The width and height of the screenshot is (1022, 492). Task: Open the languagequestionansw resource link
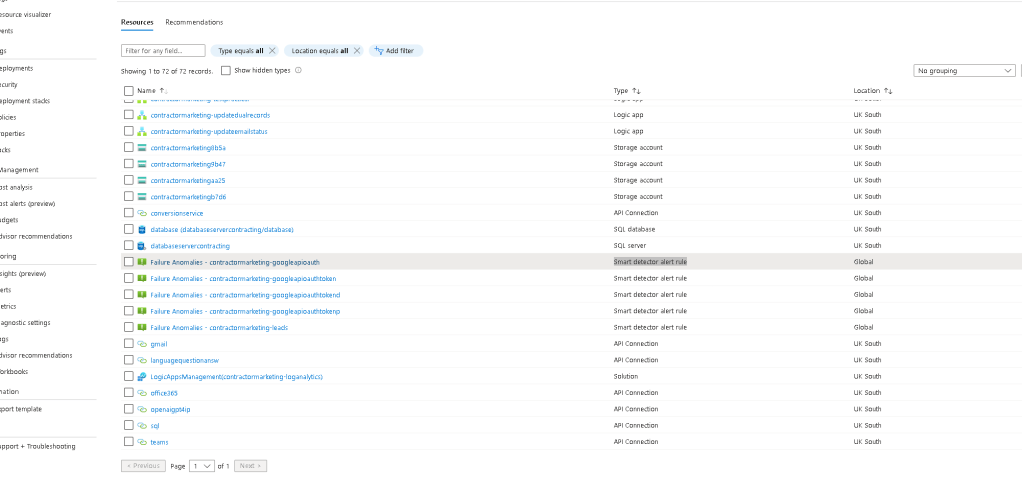184,360
